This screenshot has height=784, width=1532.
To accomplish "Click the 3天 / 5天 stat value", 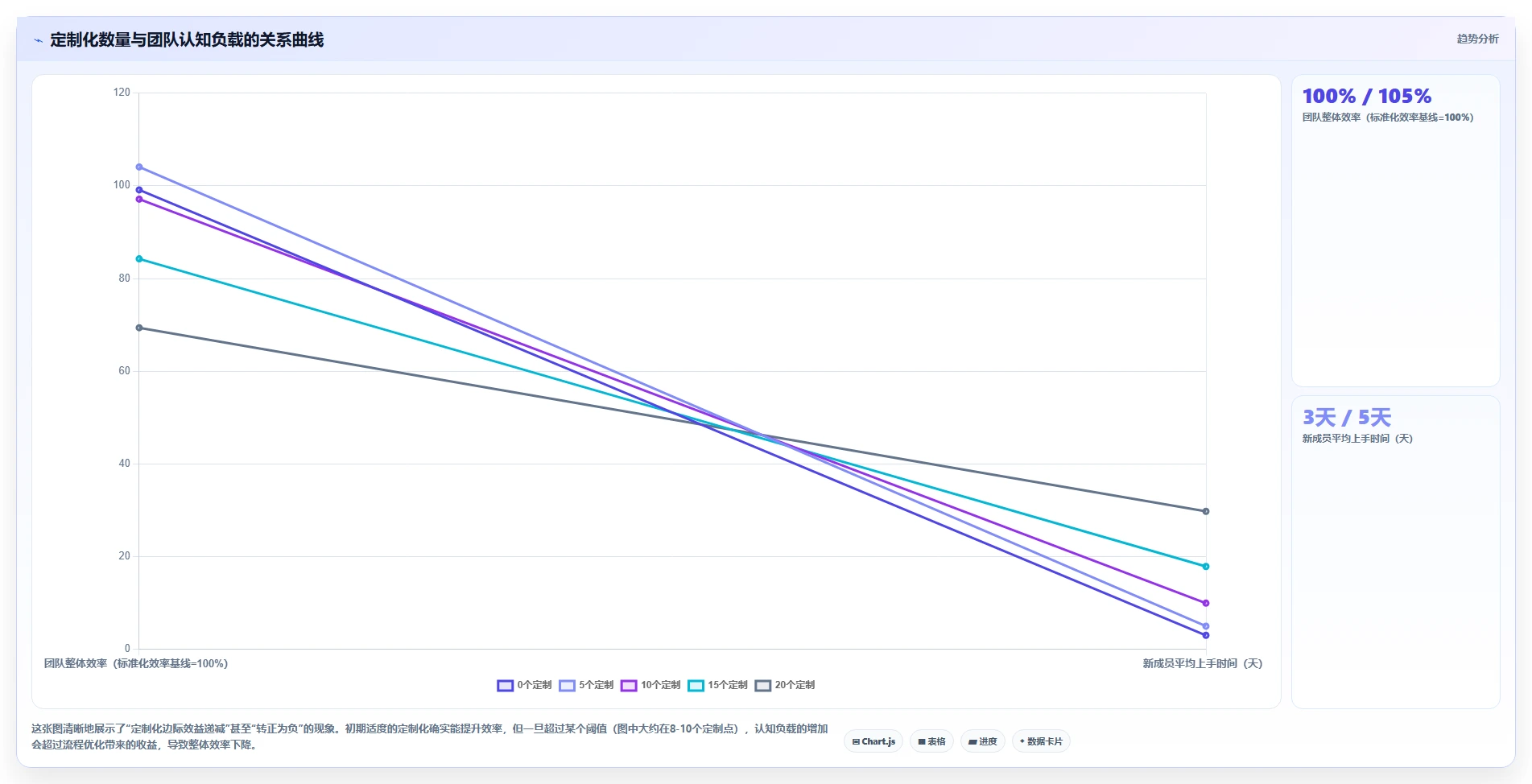I will pos(1347,417).
